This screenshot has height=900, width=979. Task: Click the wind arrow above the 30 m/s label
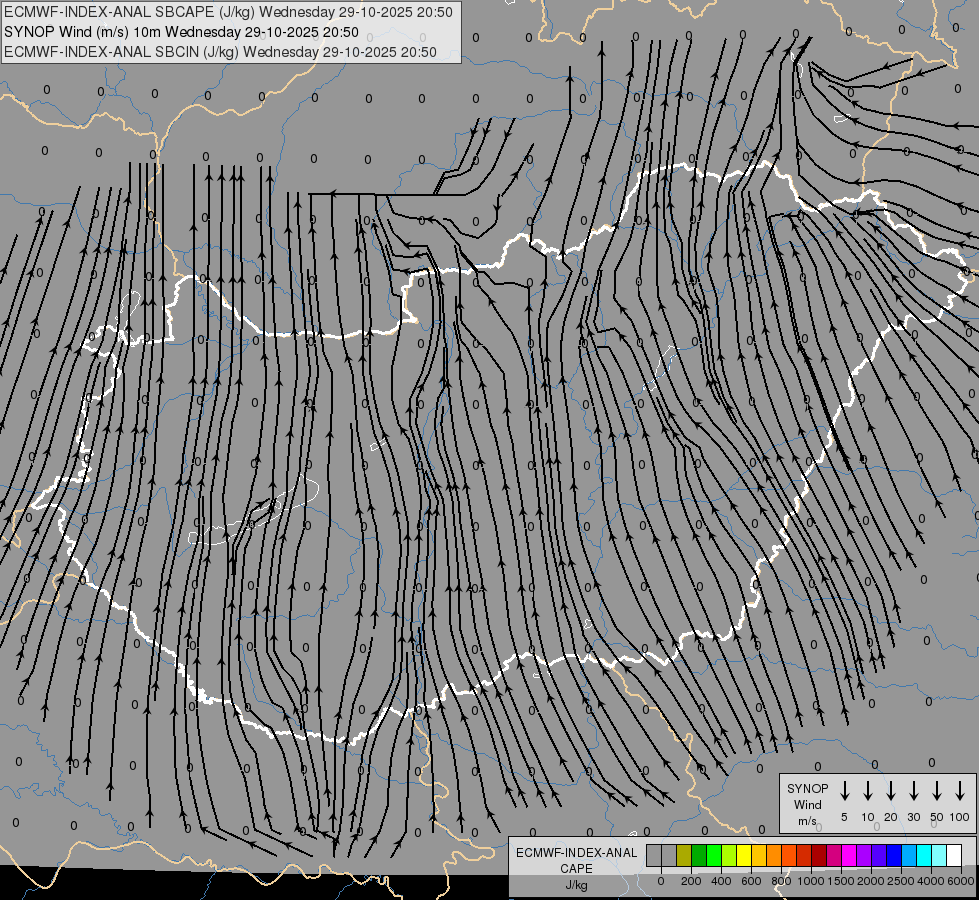[x=913, y=790]
